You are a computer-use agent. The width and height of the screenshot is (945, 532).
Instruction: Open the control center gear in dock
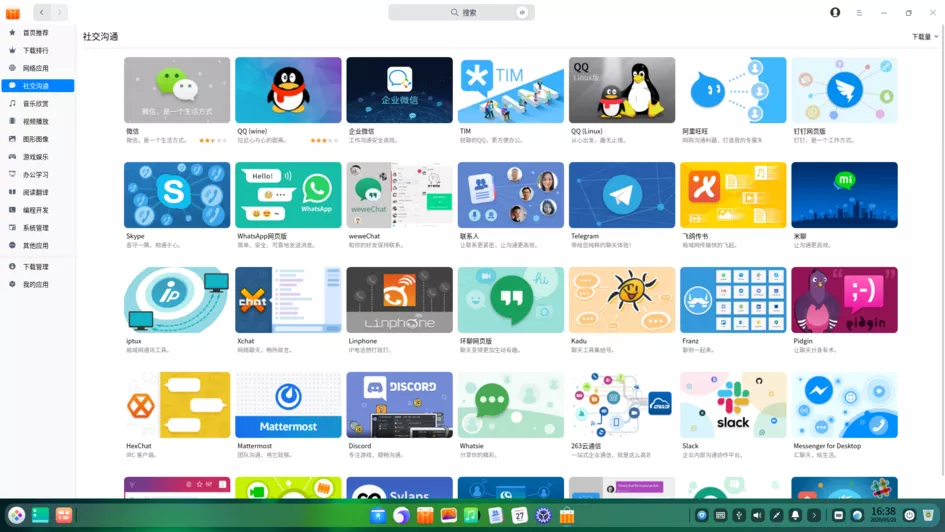[x=543, y=515]
